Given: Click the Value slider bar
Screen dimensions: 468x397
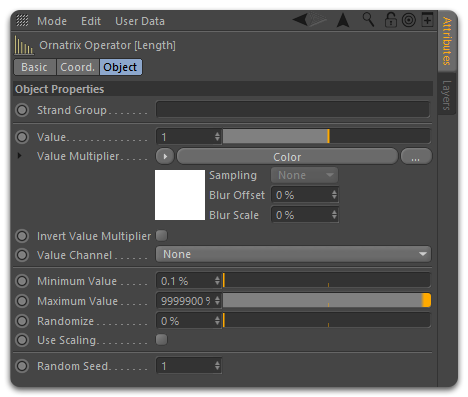Looking at the screenshot, I should pyautogui.click(x=327, y=137).
